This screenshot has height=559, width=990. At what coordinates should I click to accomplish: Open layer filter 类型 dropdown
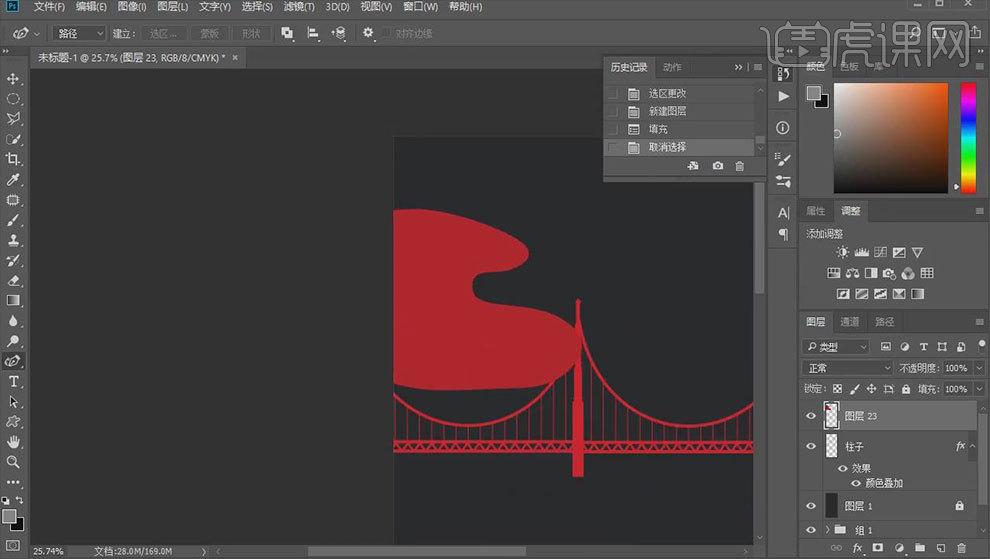pos(836,346)
